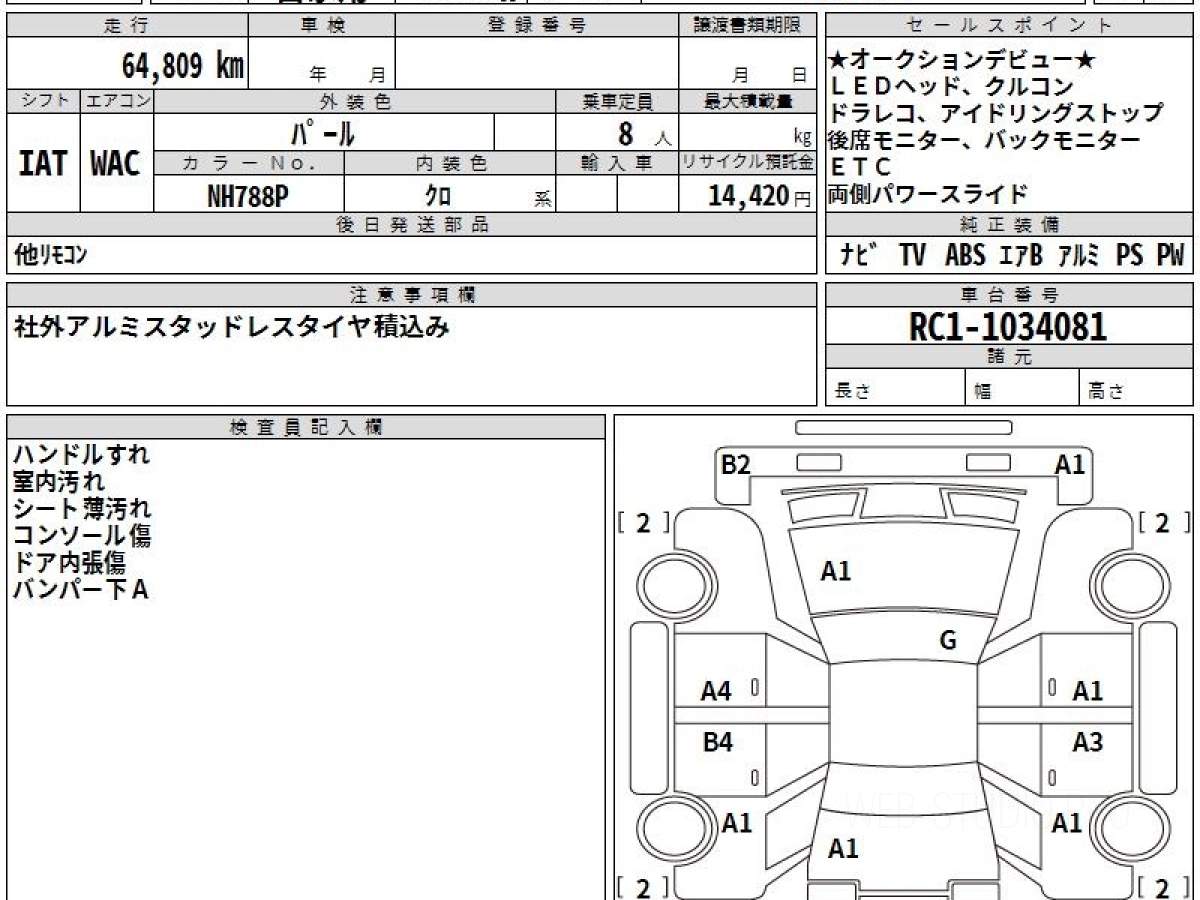Select the inspector note "ハンドルすれ"
This screenshot has height=900, width=1200.
coord(81,454)
